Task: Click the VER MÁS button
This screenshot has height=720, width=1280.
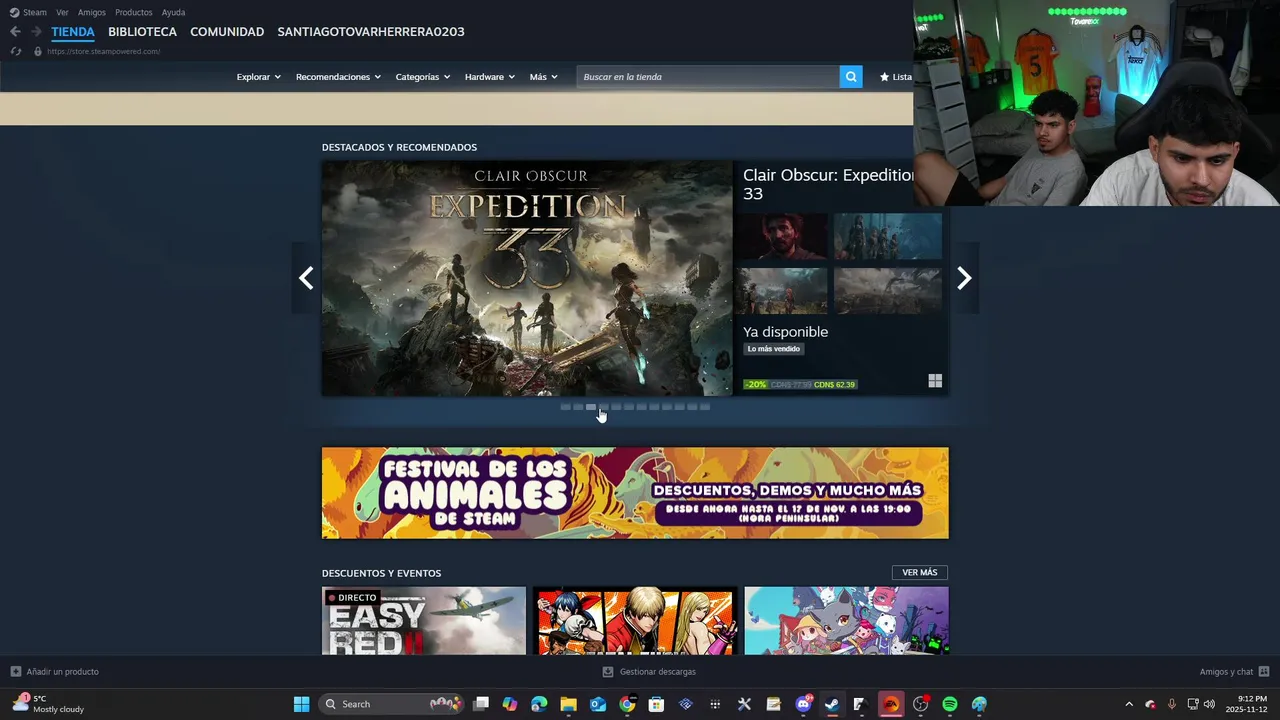Action: point(920,573)
